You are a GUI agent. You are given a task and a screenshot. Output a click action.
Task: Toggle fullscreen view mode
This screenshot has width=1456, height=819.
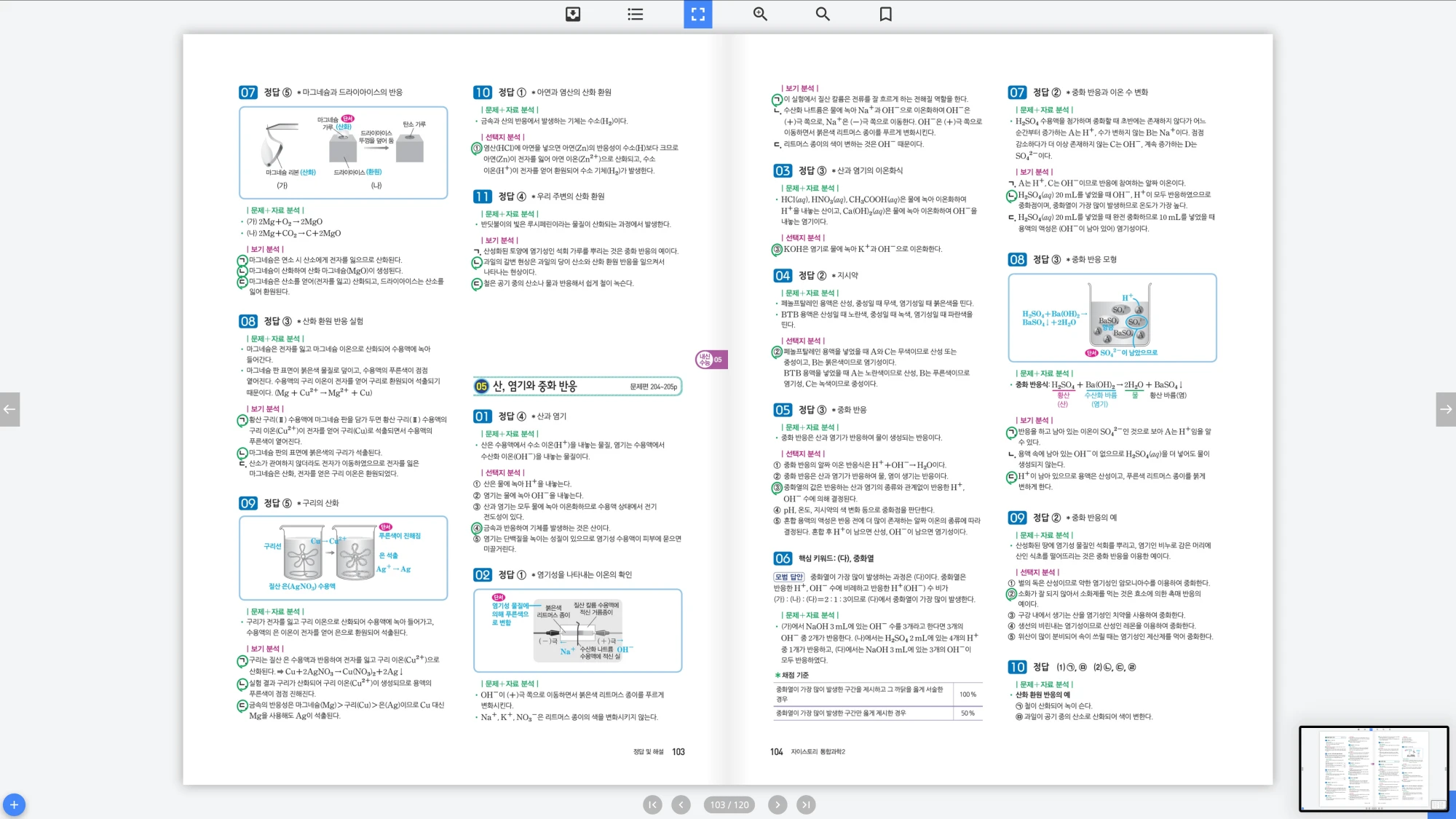(697, 14)
